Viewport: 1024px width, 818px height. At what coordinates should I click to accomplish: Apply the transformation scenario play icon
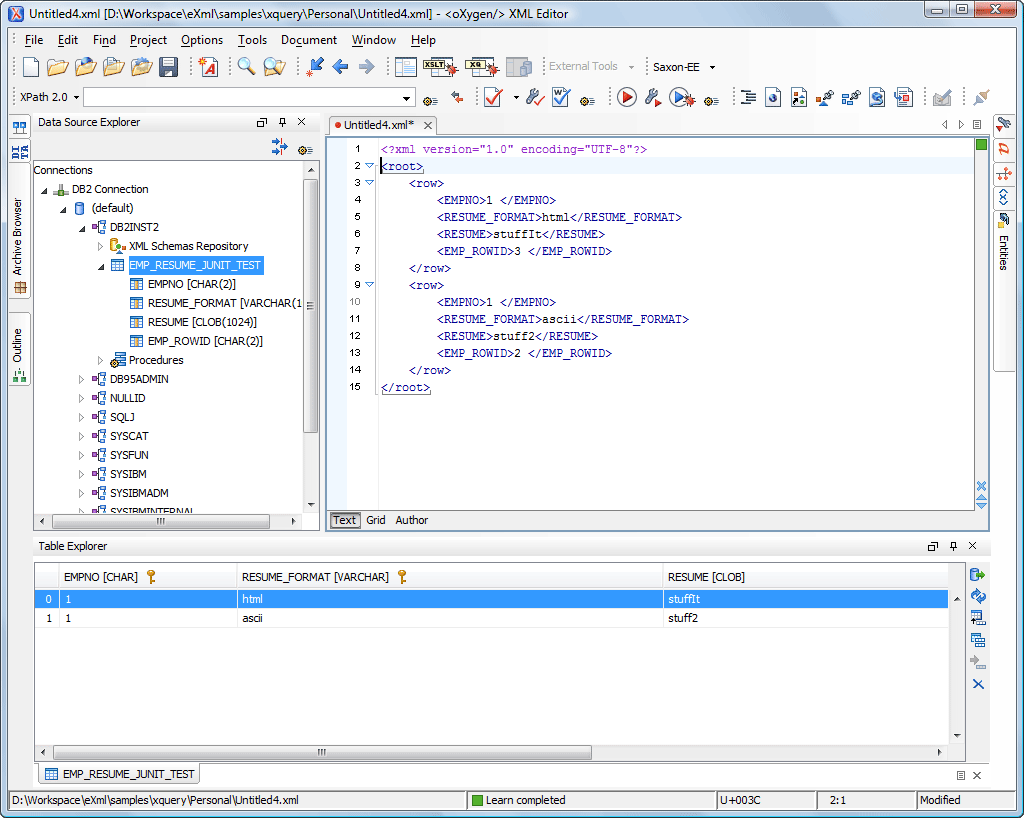(627, 98)
